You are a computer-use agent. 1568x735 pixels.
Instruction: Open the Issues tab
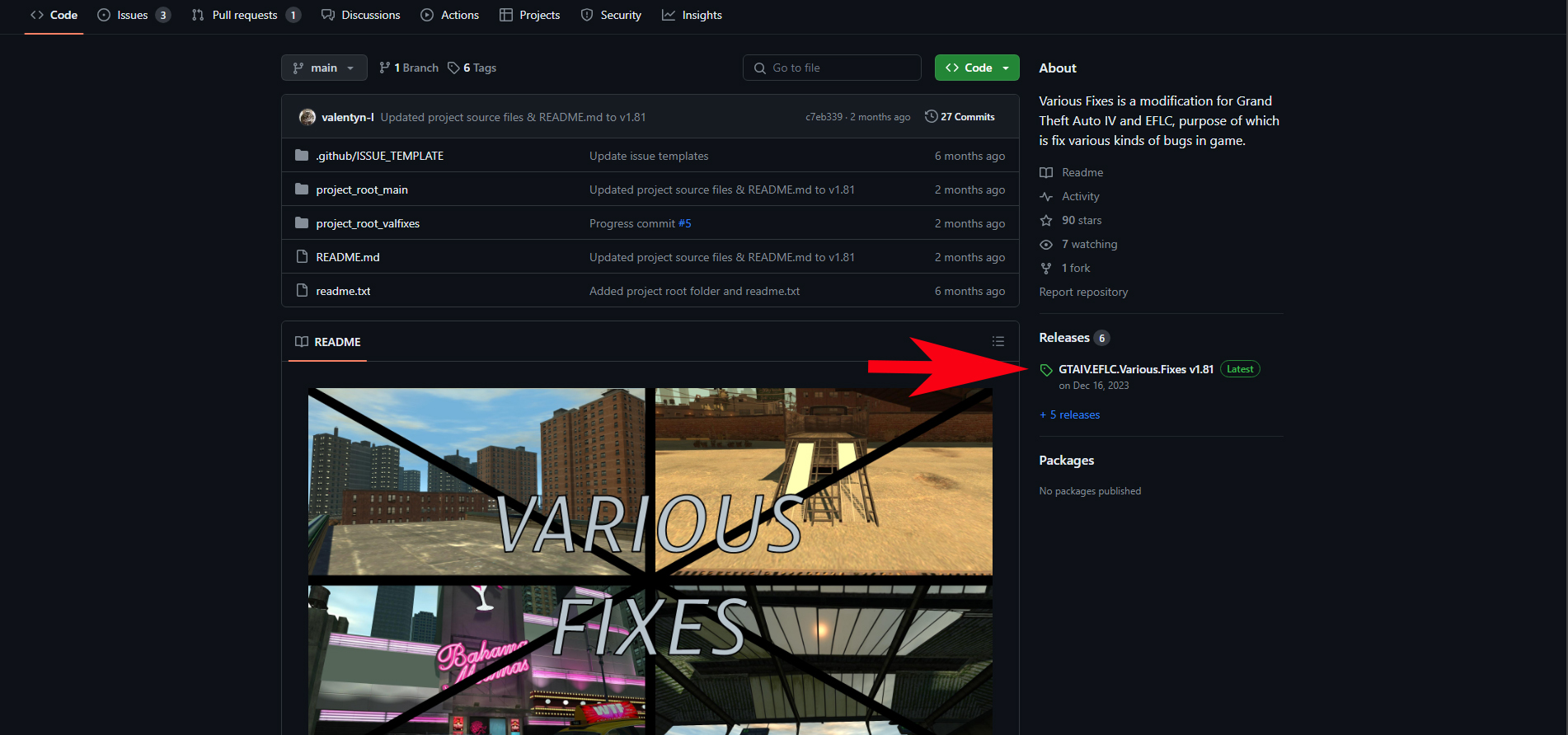pyautogui.click(x=134, y=15)
